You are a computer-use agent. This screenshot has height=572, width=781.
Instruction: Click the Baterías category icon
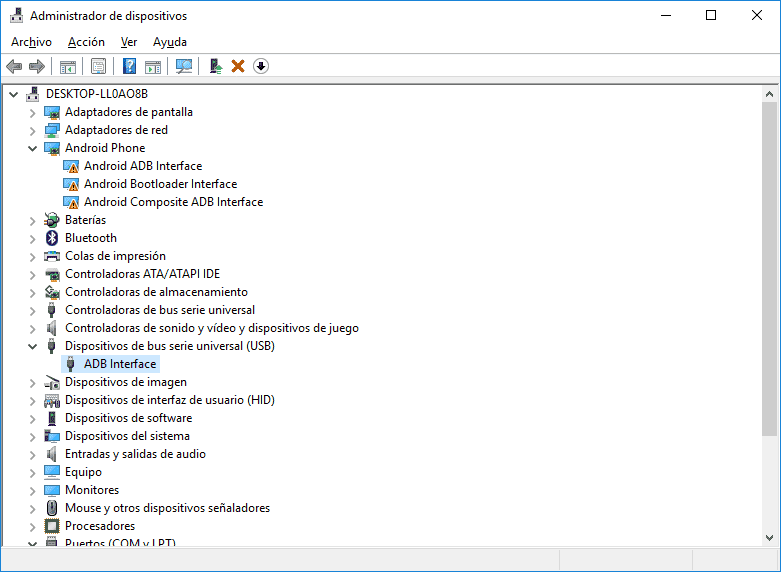(x=52, y=220)
